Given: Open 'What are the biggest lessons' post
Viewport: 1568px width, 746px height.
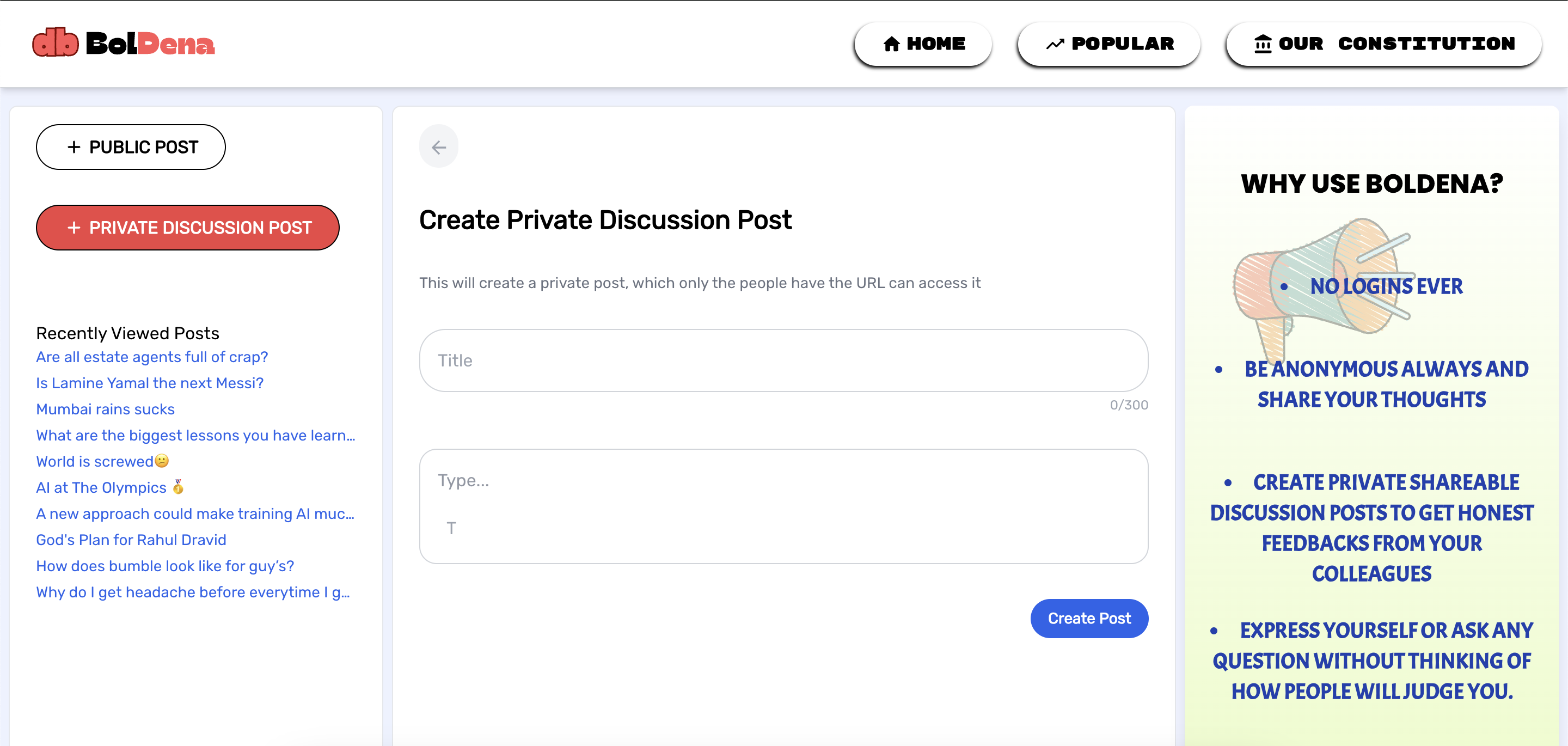Looking at the screenshot, I should click(195, 436).
